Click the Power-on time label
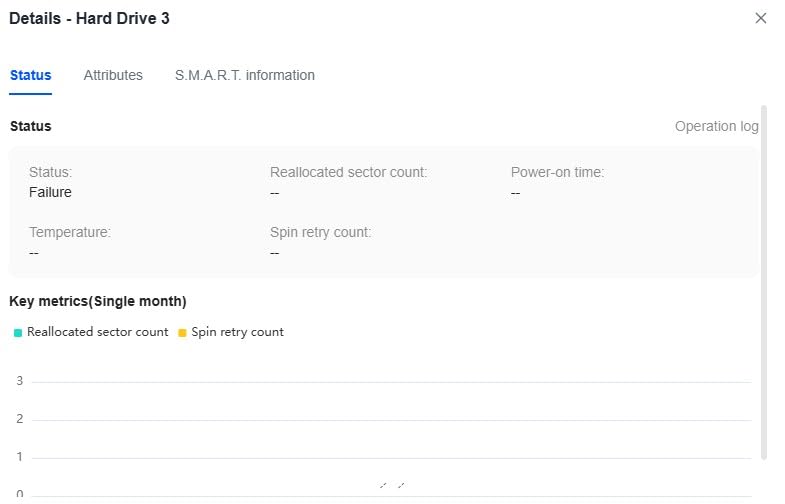 point(557,172)
